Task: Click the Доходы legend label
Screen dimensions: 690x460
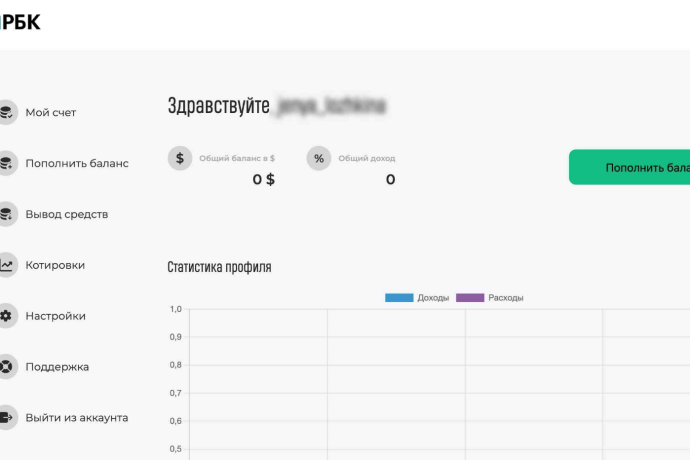Action: click(433, 298)
